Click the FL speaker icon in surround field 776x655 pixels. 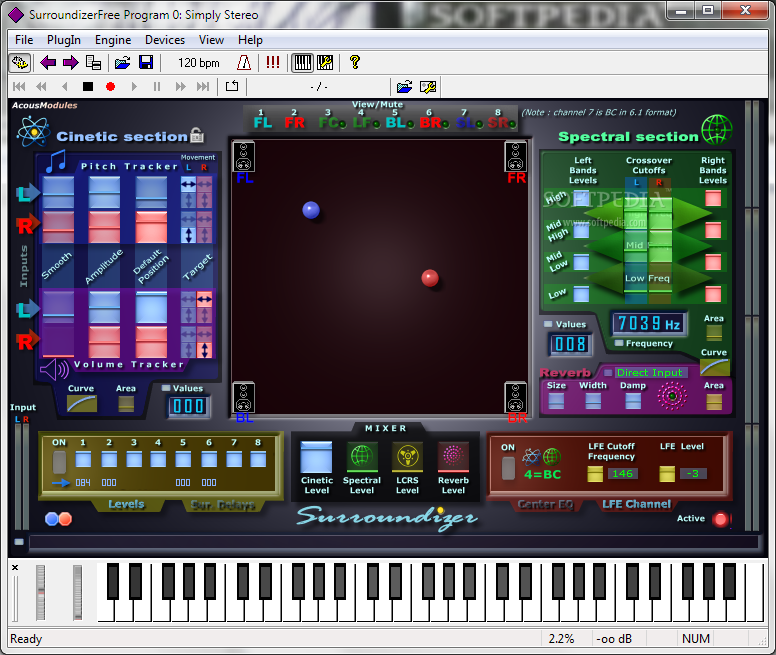tap(243, 157)
